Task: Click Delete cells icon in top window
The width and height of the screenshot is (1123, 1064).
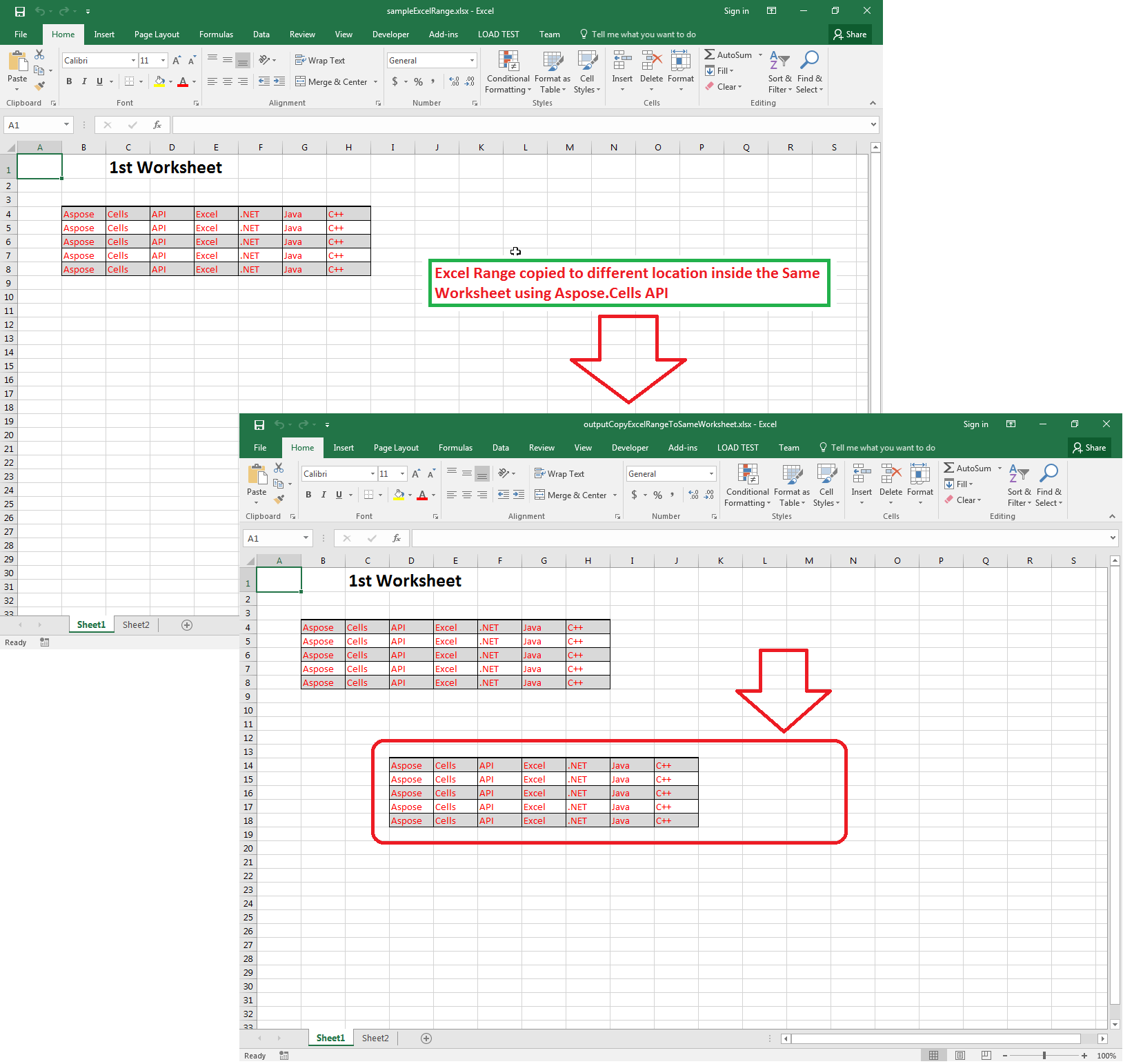Action: pos(651,61)
